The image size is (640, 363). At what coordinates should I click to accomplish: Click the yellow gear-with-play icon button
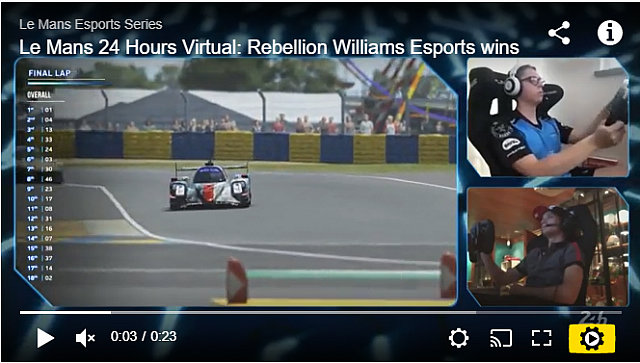pos(592,339)
